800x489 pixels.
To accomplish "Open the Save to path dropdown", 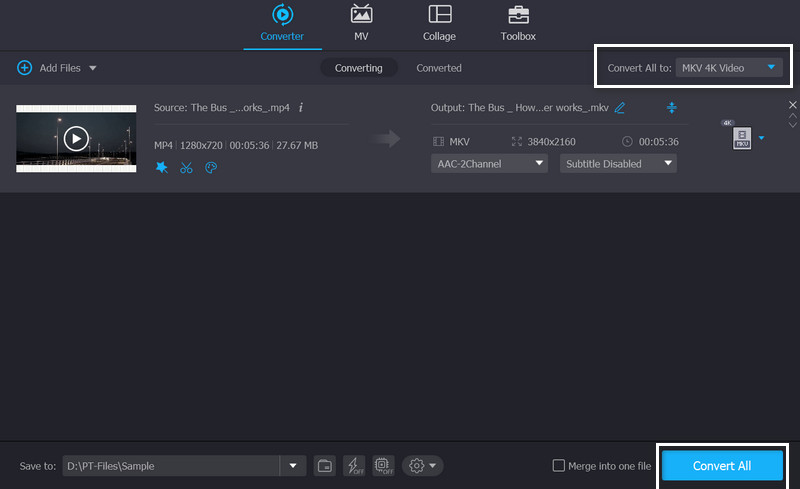I will 293,466.
